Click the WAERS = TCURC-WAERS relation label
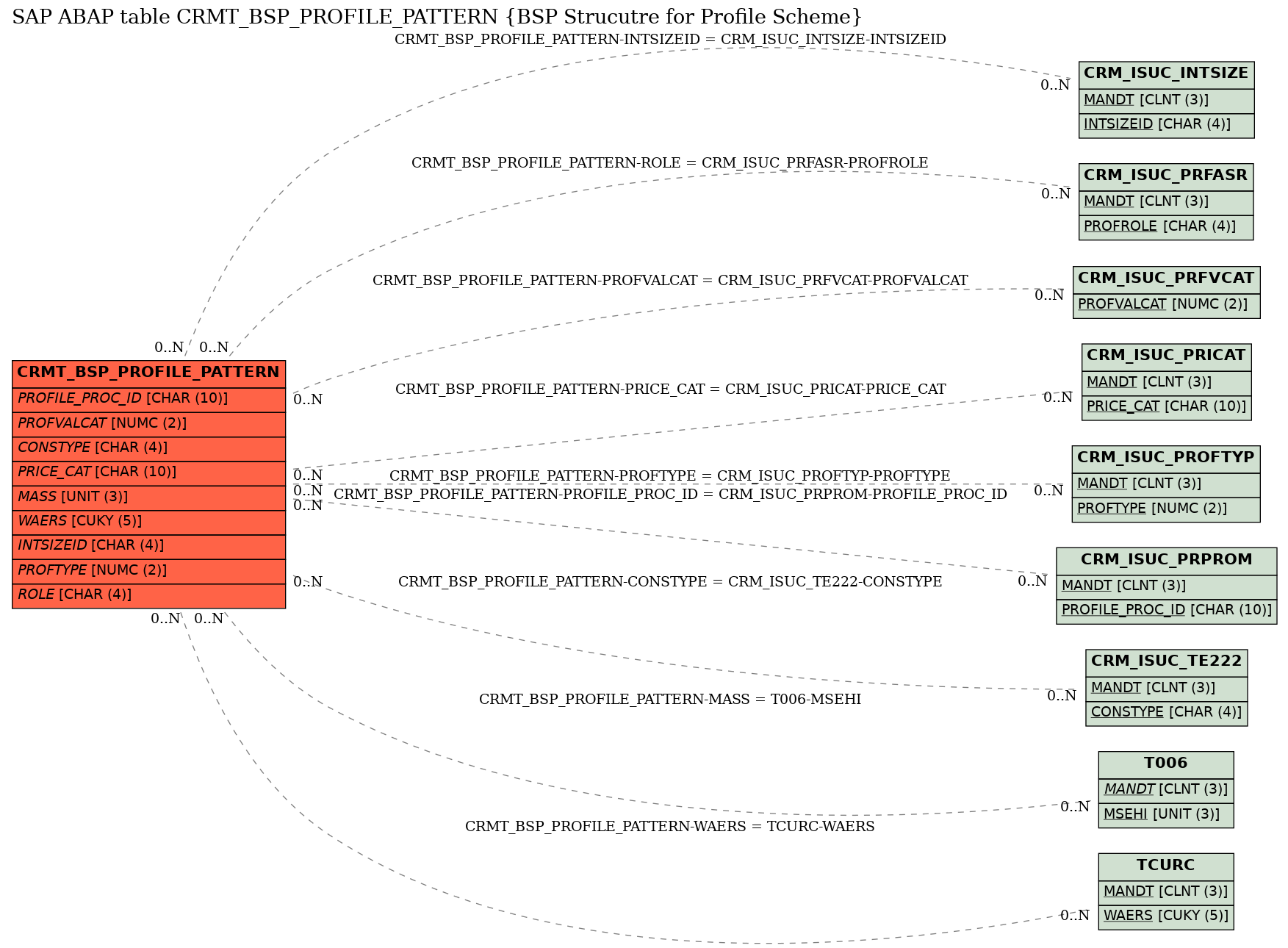The height and width of the screenshot is (948, 1288). pos(670,827)
